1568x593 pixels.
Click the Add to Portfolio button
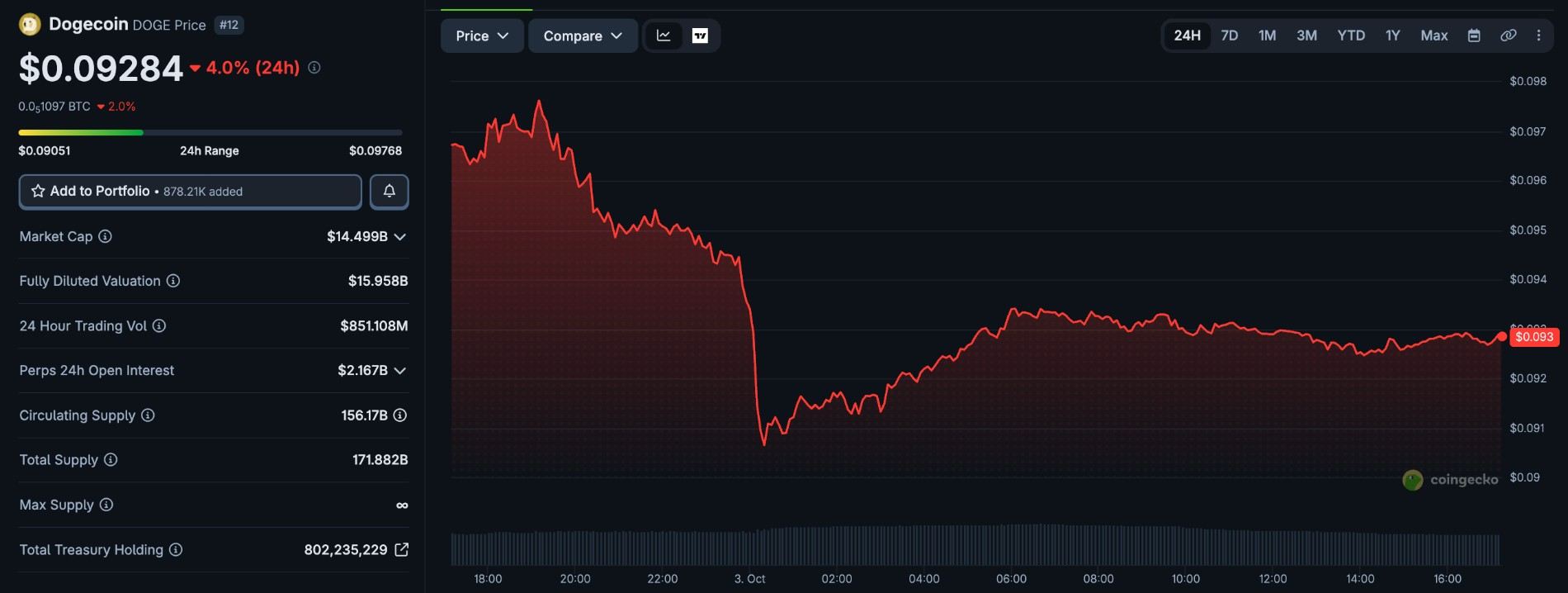point(191,192)
